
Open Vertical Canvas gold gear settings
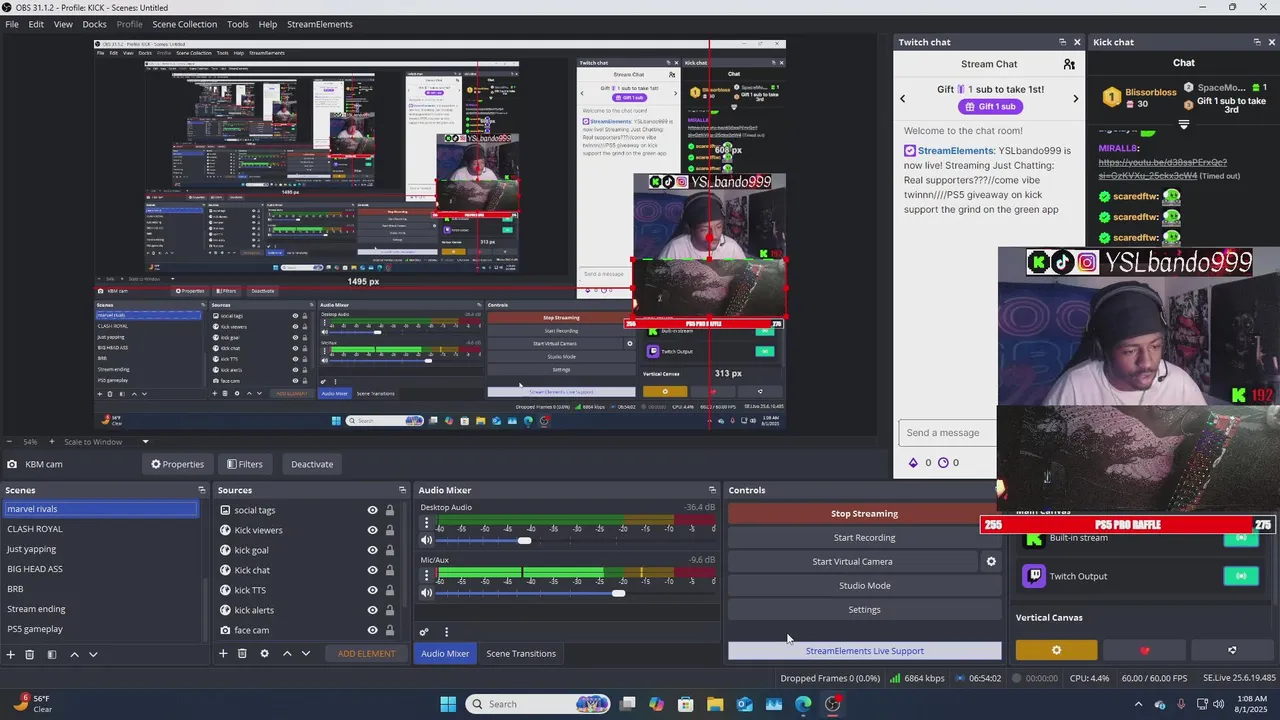[x=1056, y=650]
